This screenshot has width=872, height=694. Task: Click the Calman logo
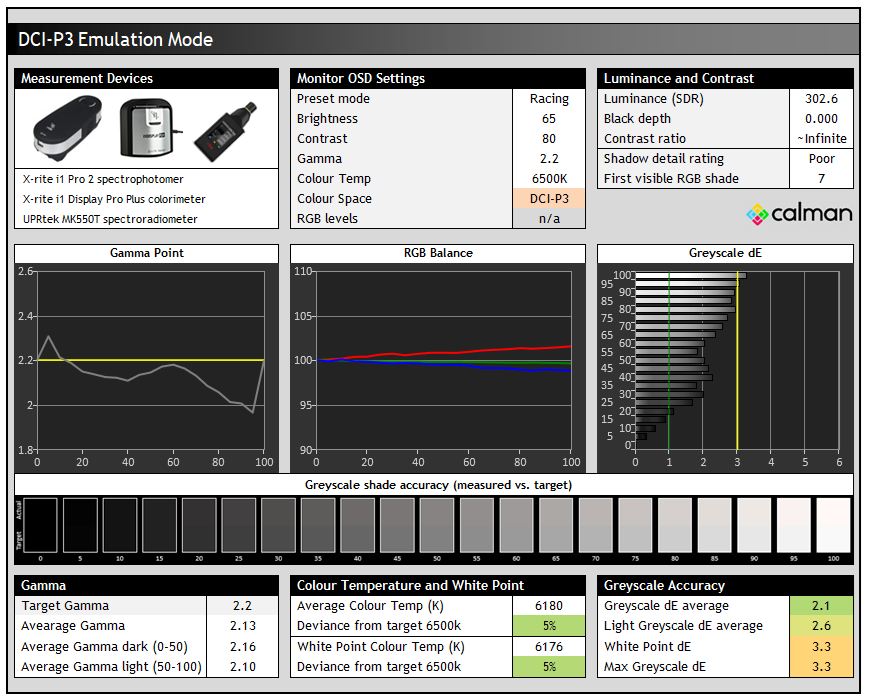coord(799,213)
